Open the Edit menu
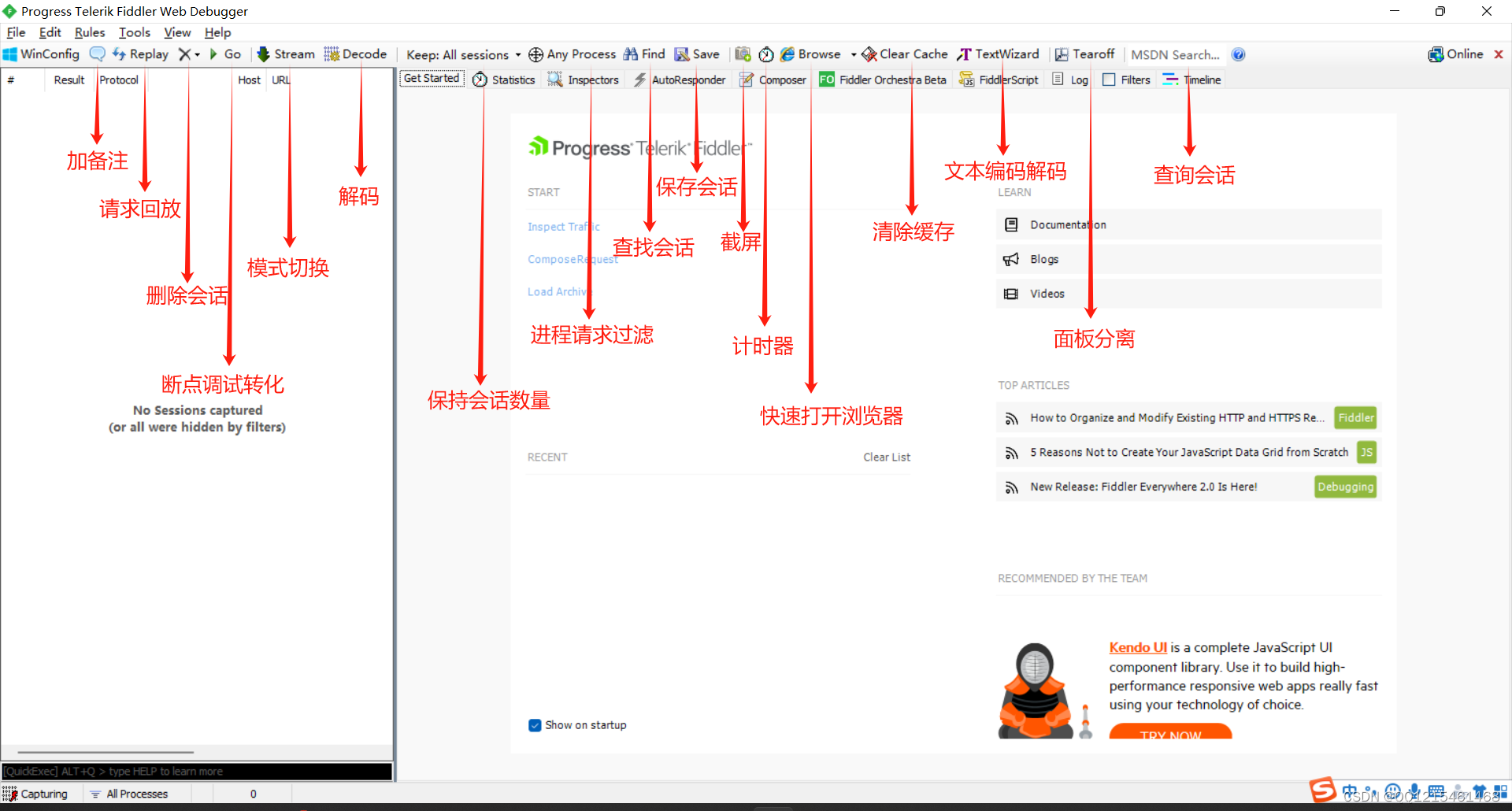The width and height of the screenshot is (1512, 811). [50, 32]
